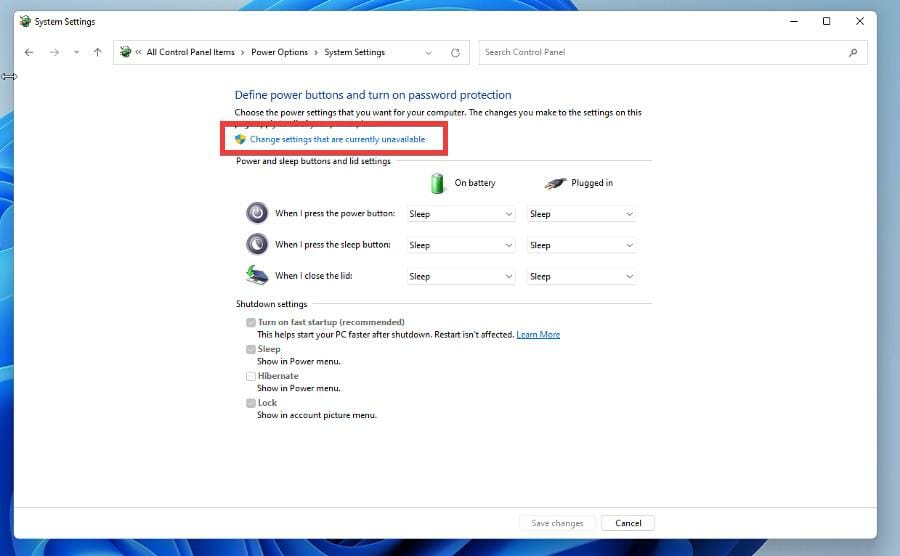Image resolution: width=900 pixels, height=556 pixels.
Task: Open close the lid Plugged in dropdown
Action: coord(581,277)
